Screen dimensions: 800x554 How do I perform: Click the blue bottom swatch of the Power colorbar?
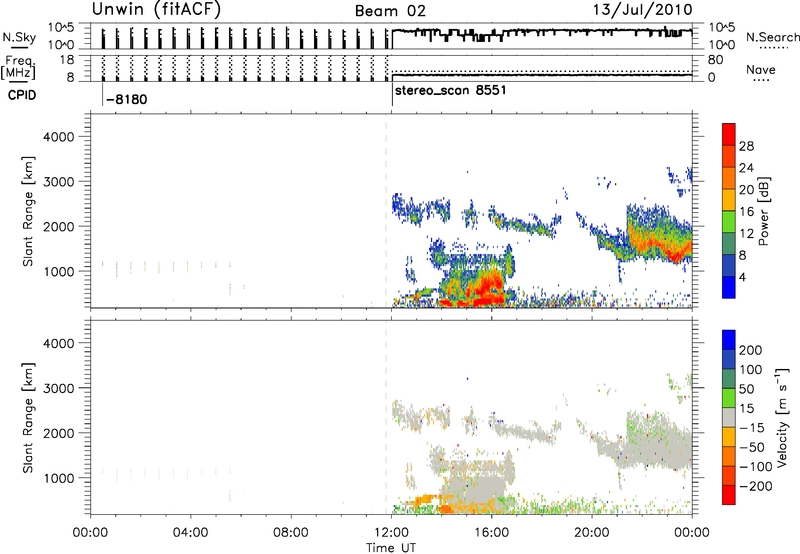click(x=729, y=287)
